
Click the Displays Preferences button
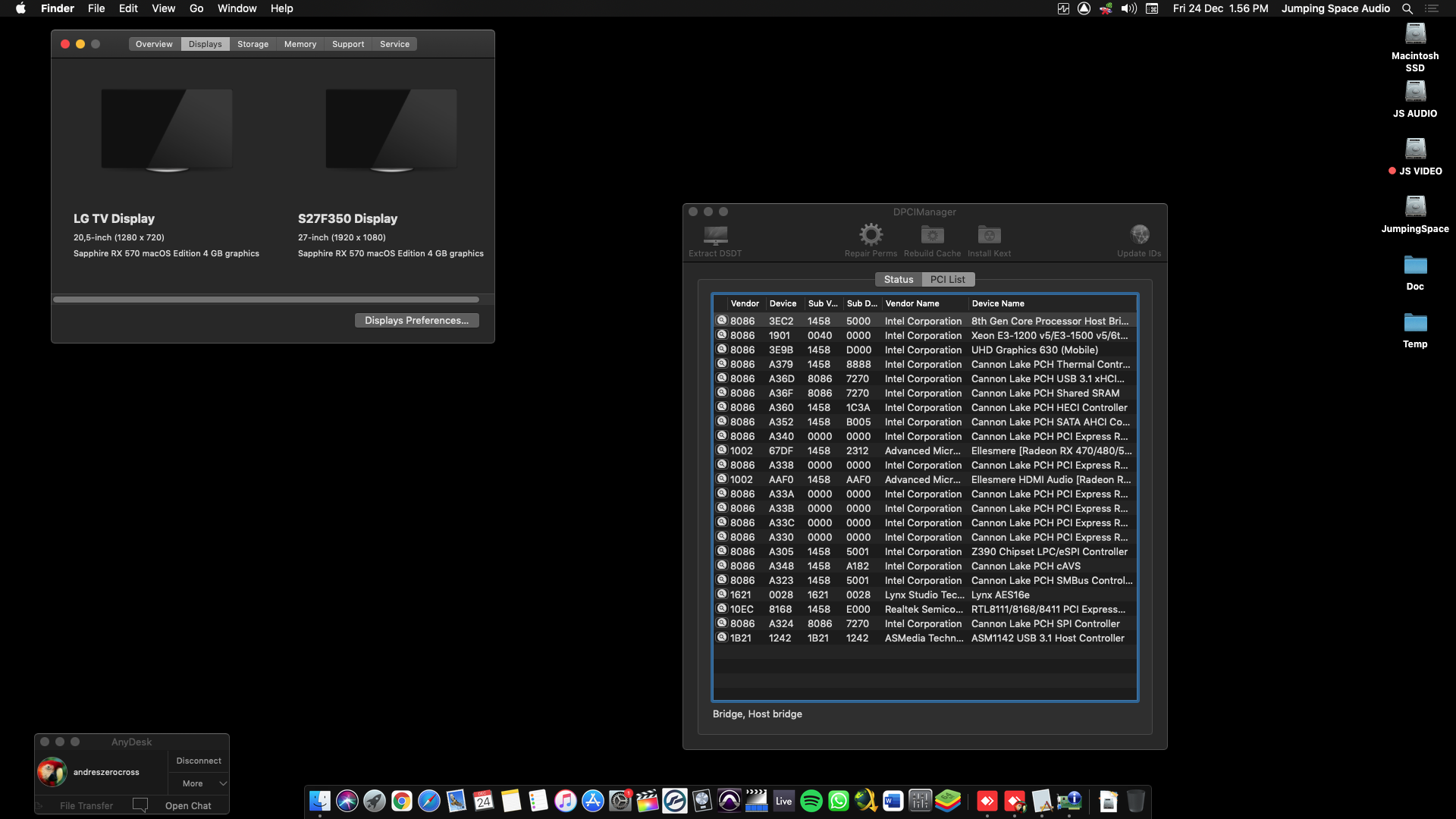416,320
